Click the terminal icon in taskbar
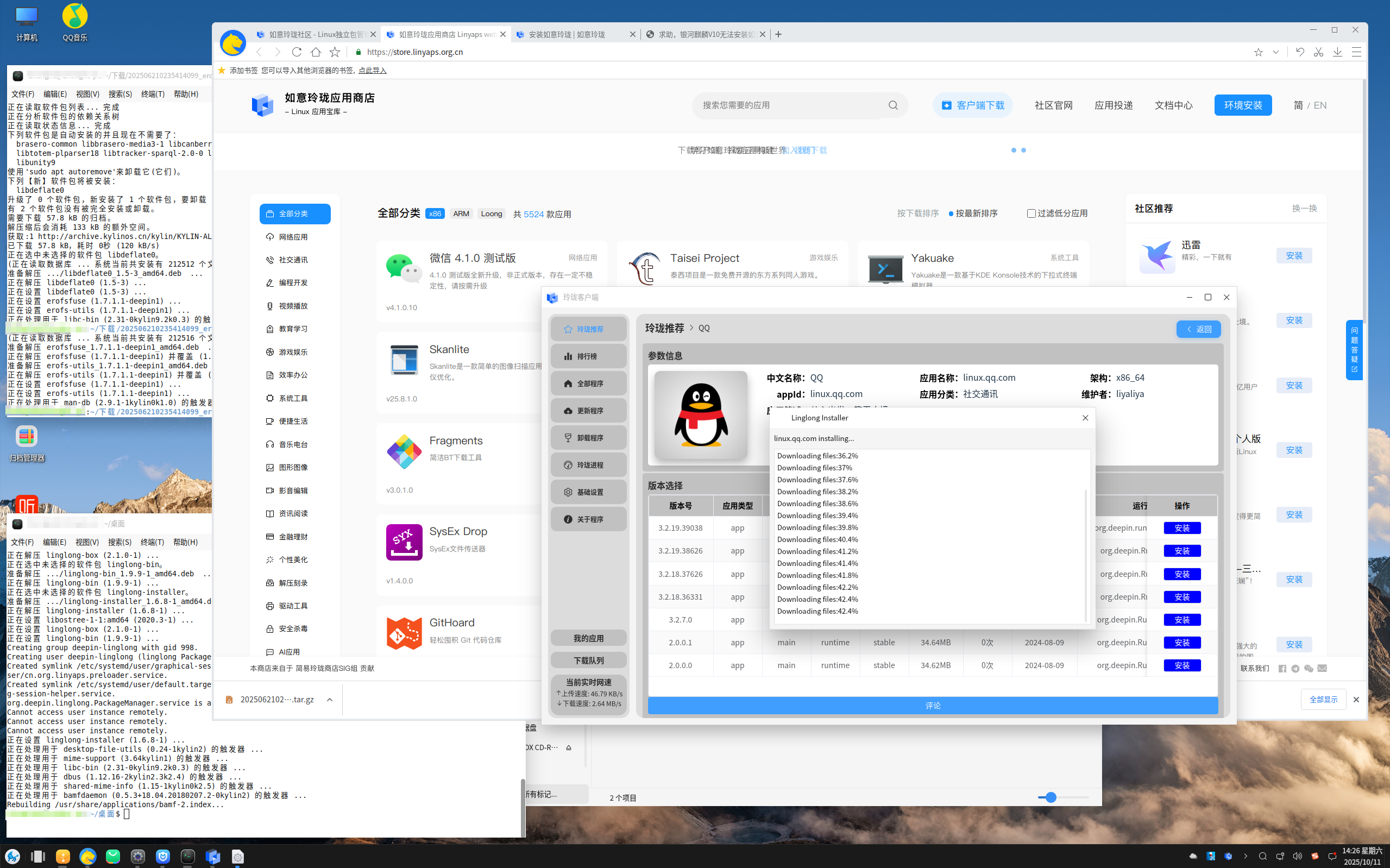Image resolution: width=1390 pixels, height=868 pixels. point(187,857)
